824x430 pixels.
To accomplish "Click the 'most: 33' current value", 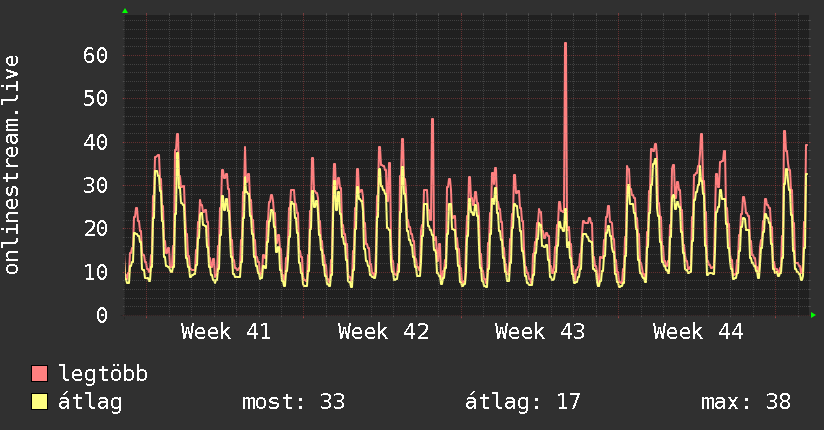I will pyautogui.click(x=293, y=402).
